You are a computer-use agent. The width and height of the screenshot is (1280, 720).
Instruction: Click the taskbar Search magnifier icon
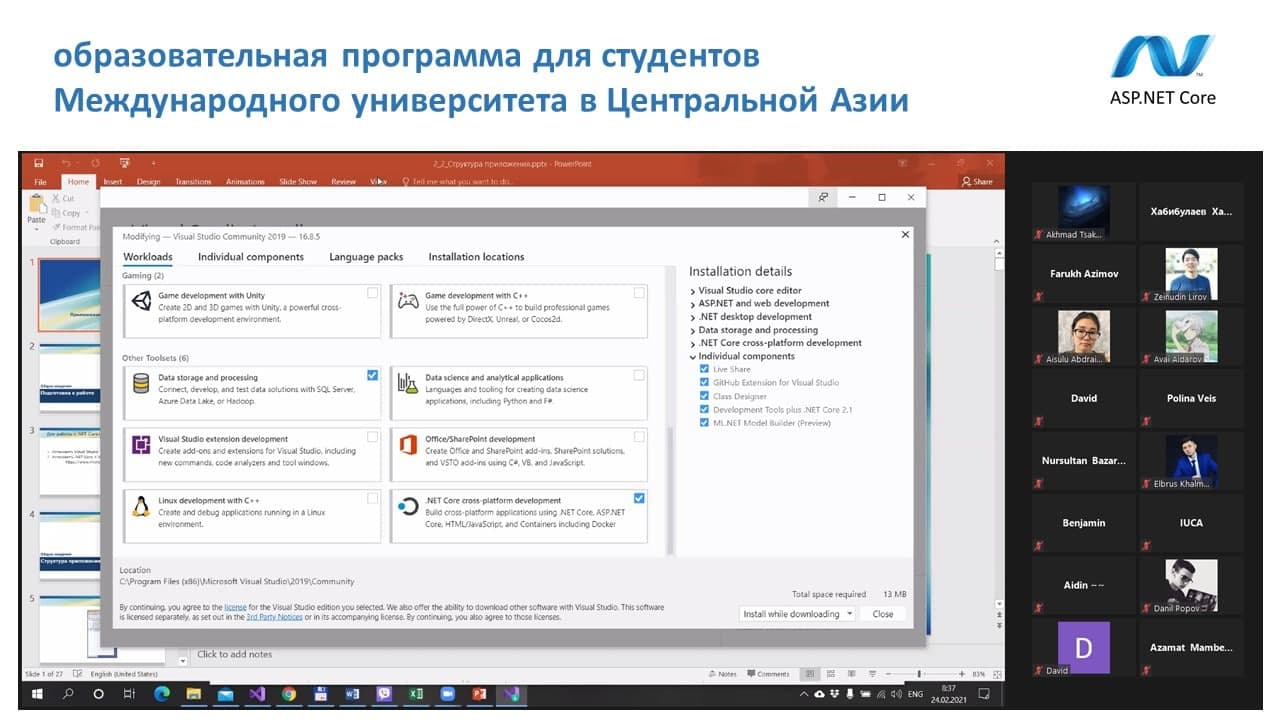68,693
